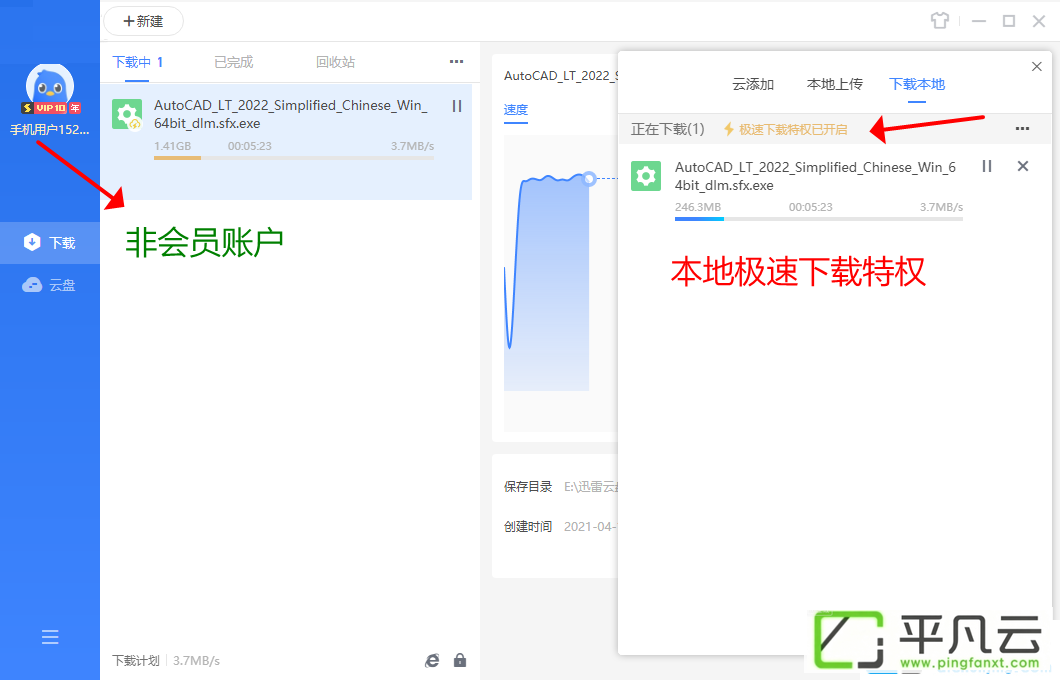The width and height of the screenshot is (1060, 680).
Task: Click 正在下载(1) header text
Action: click(x=668, y=129)
